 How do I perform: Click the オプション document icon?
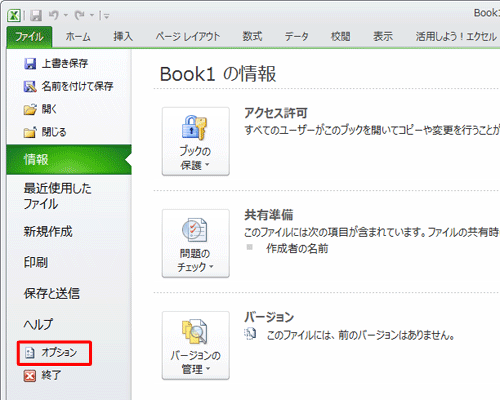[x=30, y=353]
